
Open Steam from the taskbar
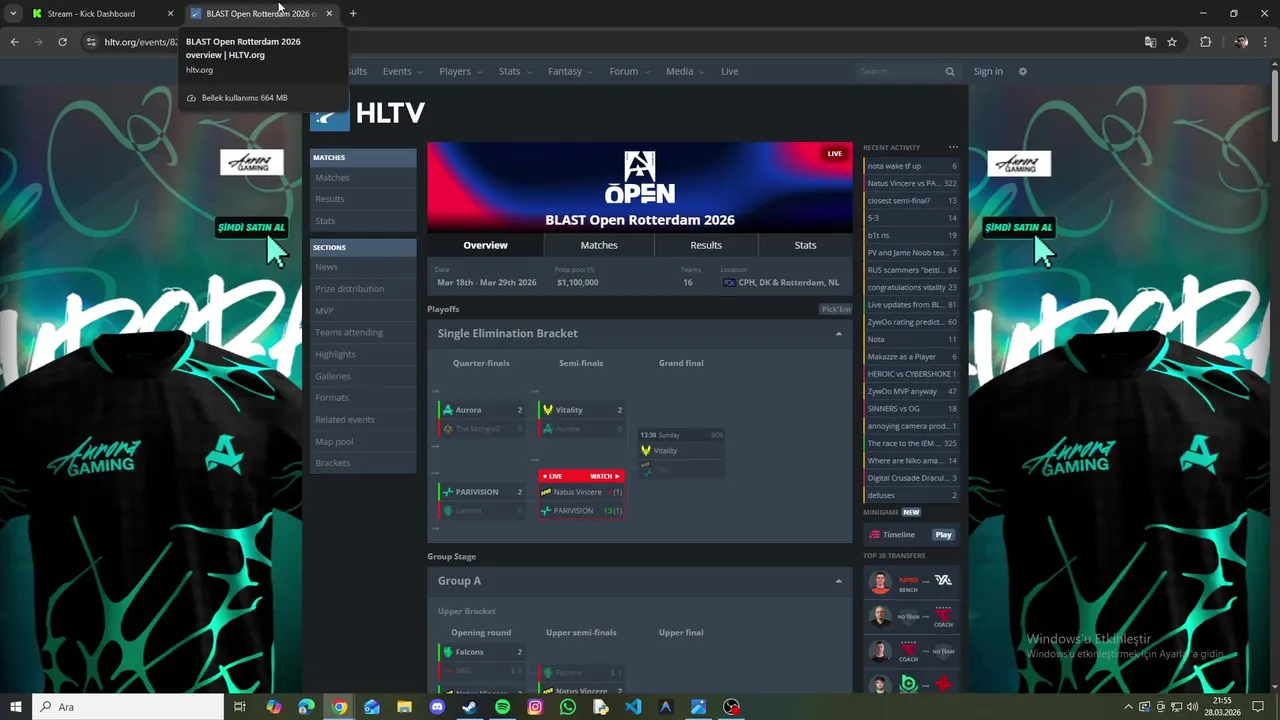pos(469,707)
